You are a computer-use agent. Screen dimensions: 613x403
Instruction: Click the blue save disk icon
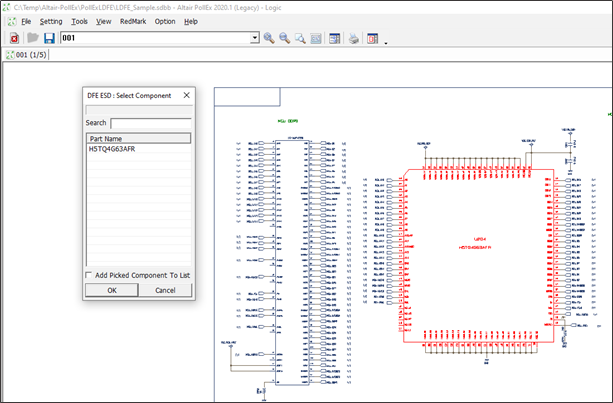click(49, 38)
